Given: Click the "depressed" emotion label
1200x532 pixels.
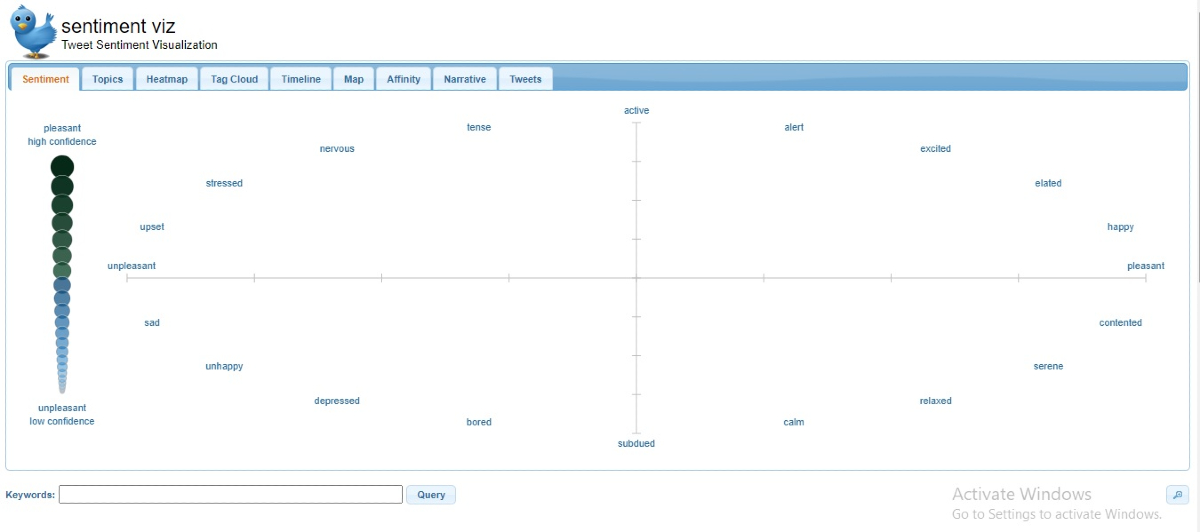Looking at the screenshot, I should 337,401.
